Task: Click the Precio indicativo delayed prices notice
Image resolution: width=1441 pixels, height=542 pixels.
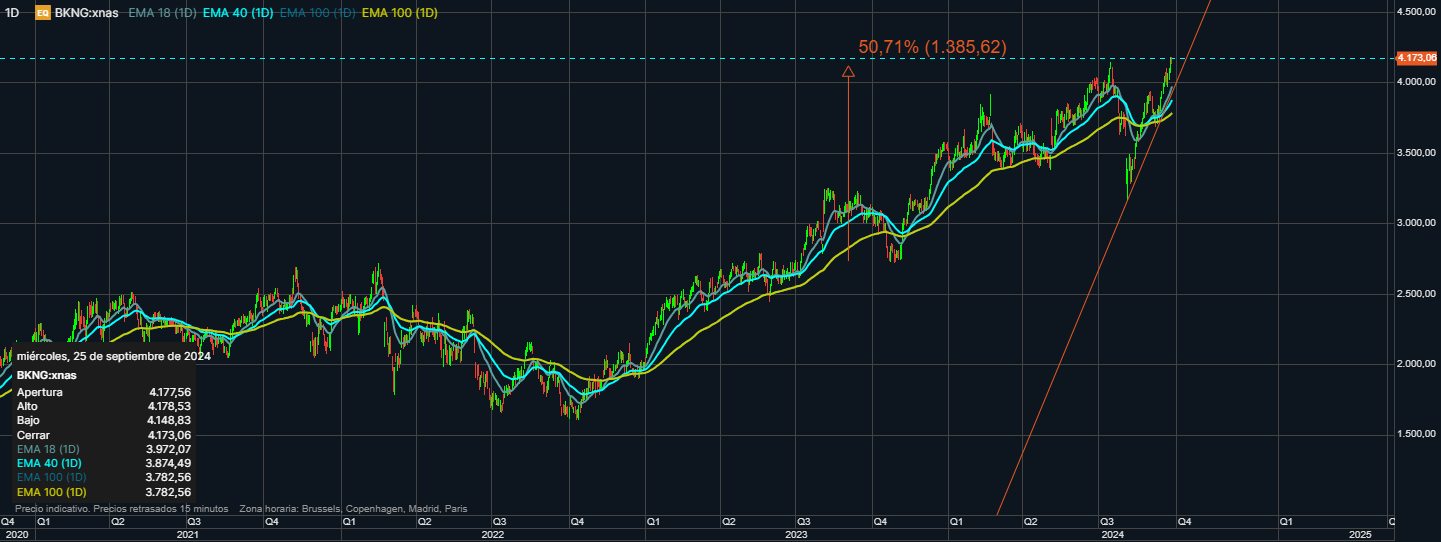Action: tap(122, 509)
